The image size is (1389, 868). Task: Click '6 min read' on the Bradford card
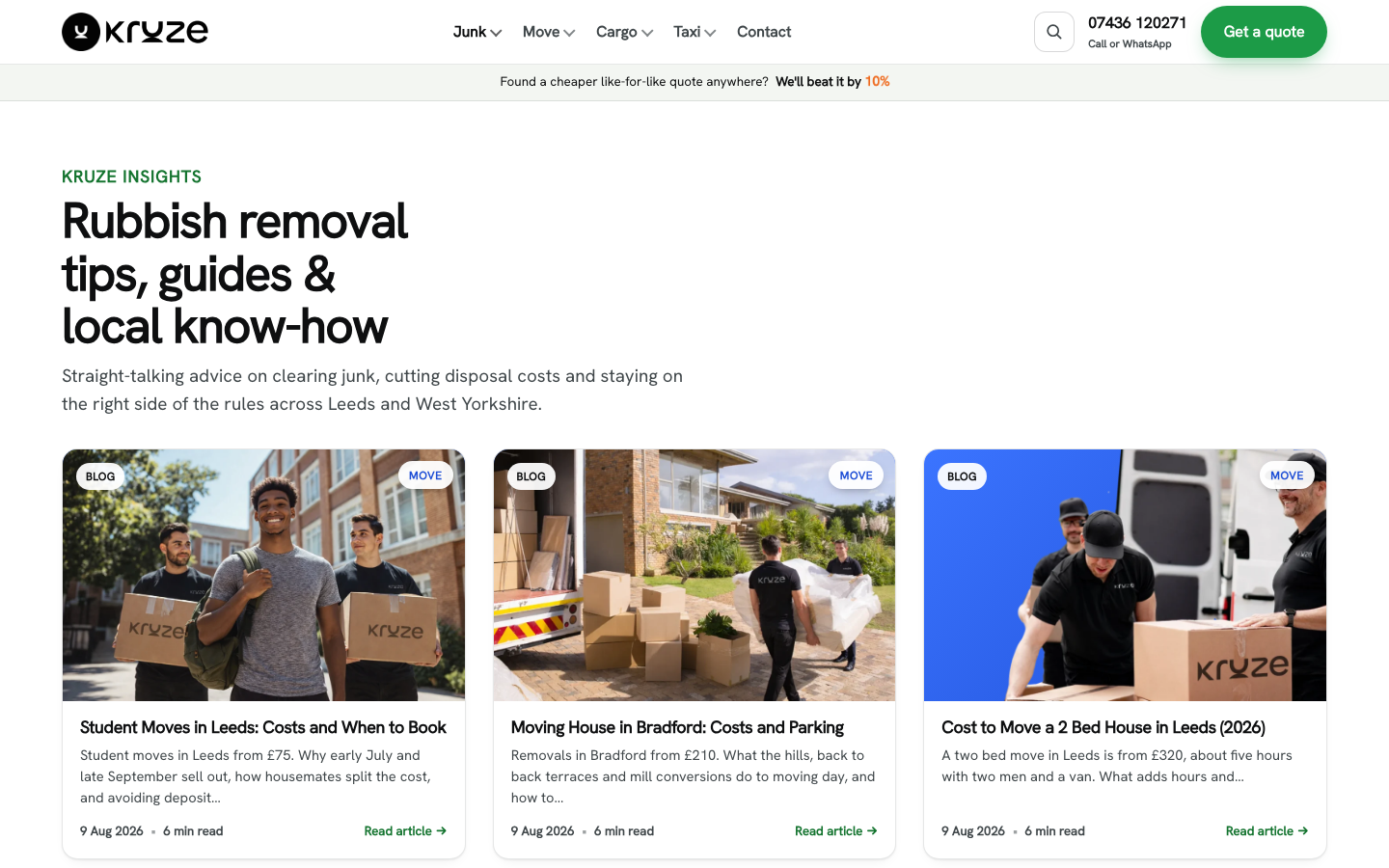(x=624, y=831)
